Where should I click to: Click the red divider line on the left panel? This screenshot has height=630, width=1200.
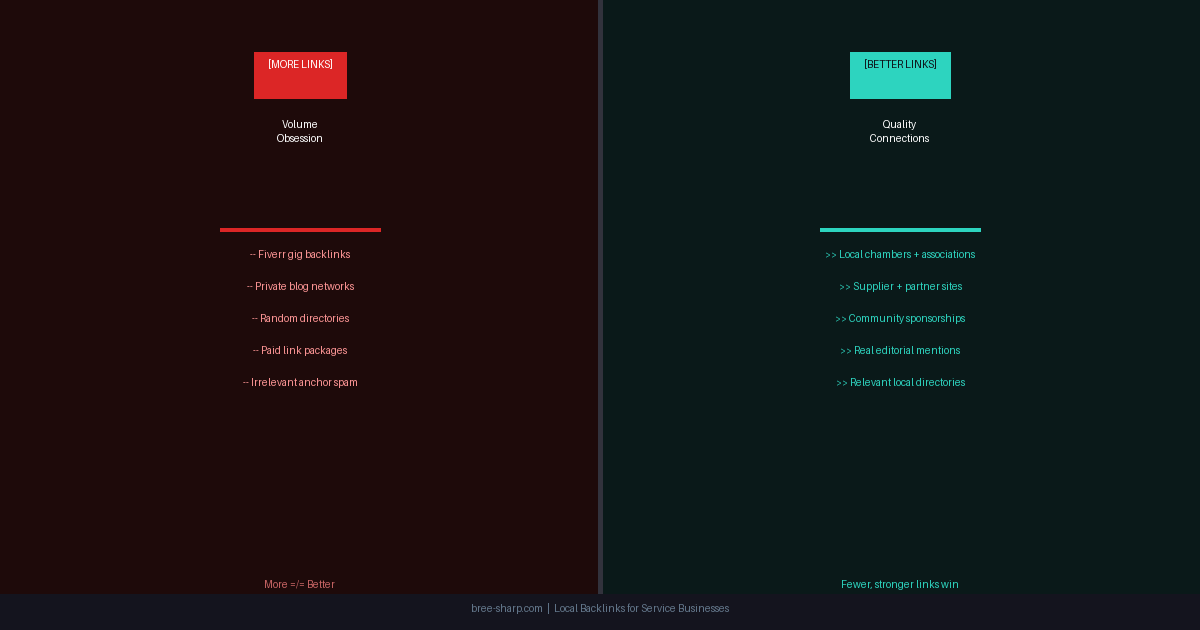click(x=300, y=230)
